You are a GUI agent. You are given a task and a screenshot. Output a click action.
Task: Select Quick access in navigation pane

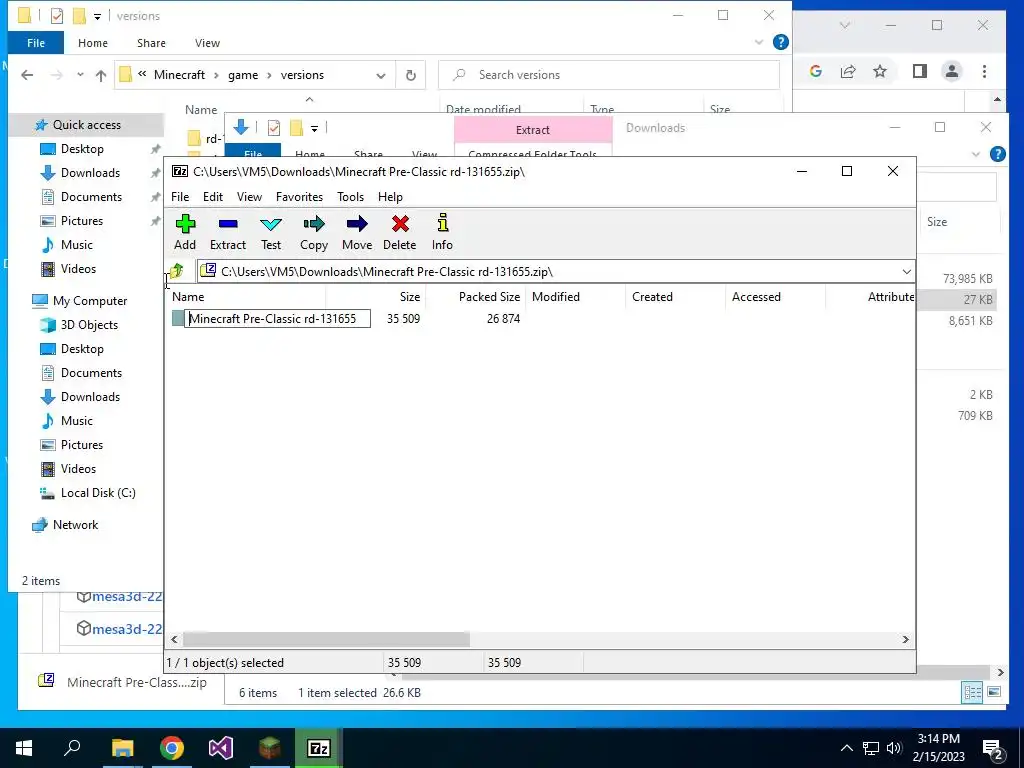pyautogui.click(x=86, y=125)
